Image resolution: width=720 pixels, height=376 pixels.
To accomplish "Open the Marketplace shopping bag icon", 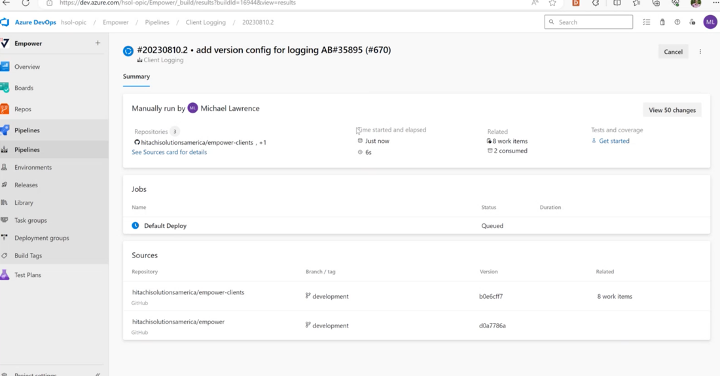I will 662,22.
